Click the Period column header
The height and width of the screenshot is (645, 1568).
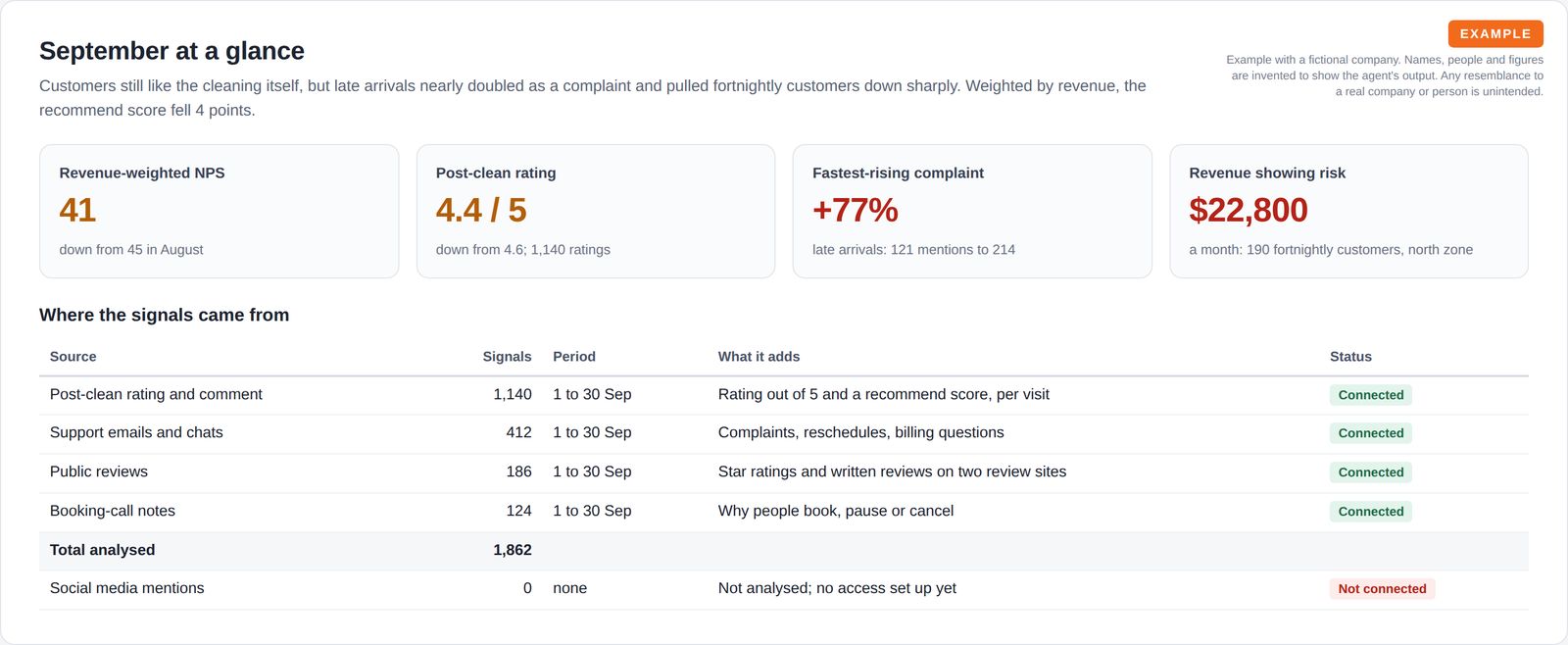(x=574, y=357)
